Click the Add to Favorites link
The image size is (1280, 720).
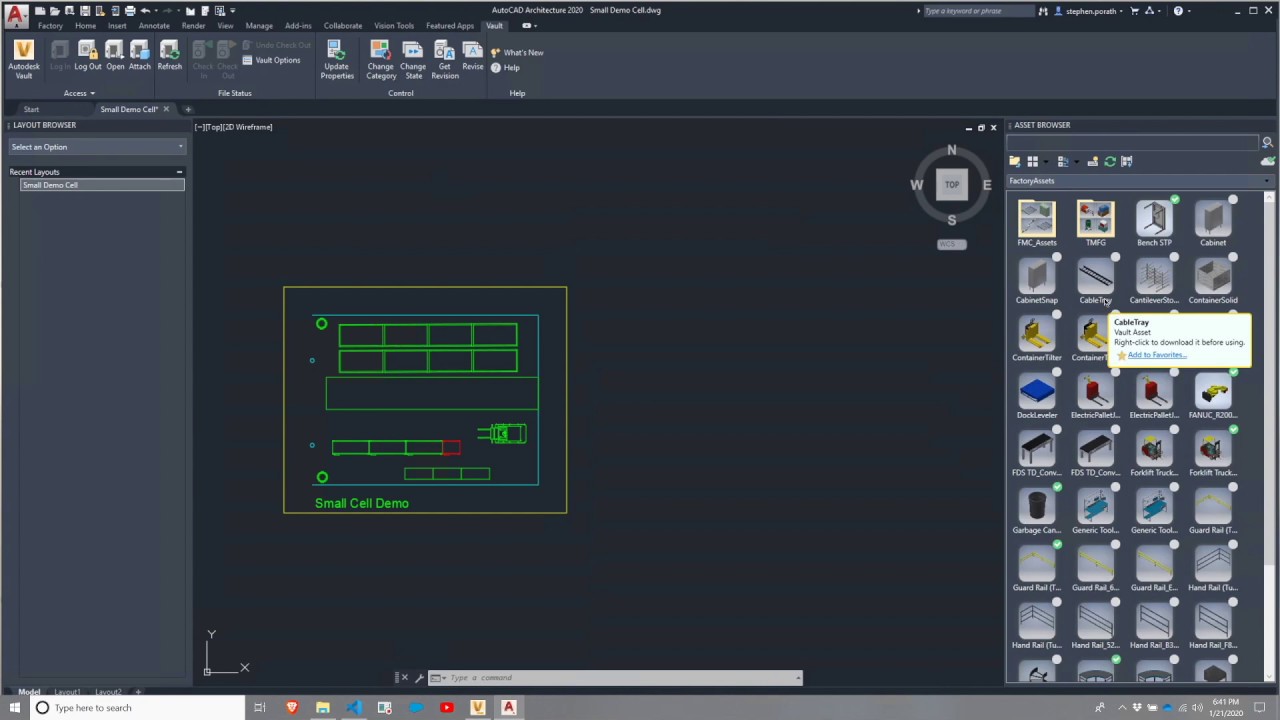tap(1156, 355)
